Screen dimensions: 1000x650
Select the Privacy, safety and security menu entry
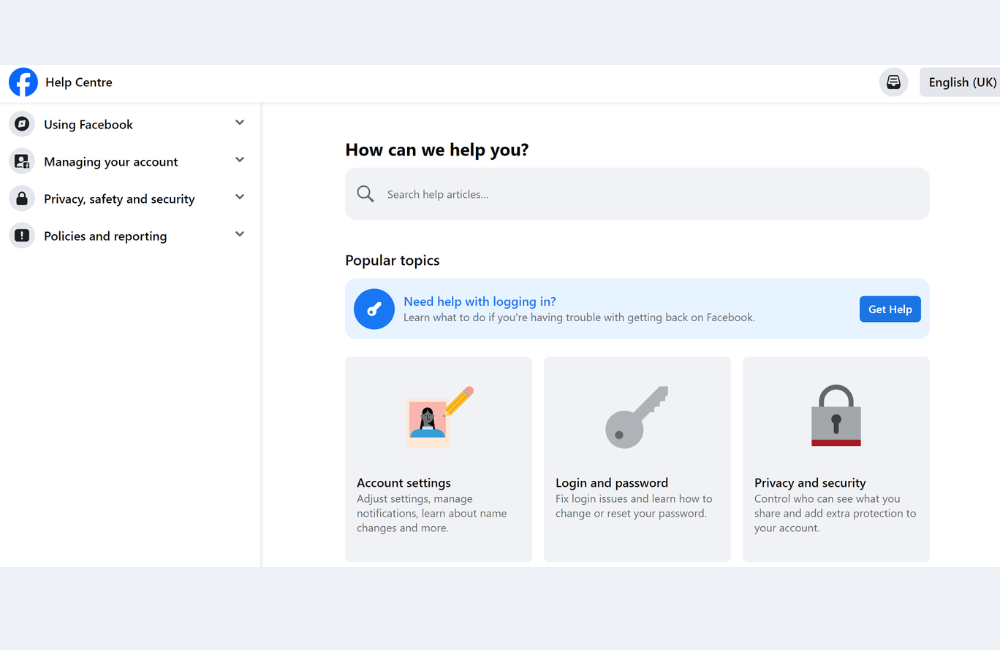tap(120, 198)
